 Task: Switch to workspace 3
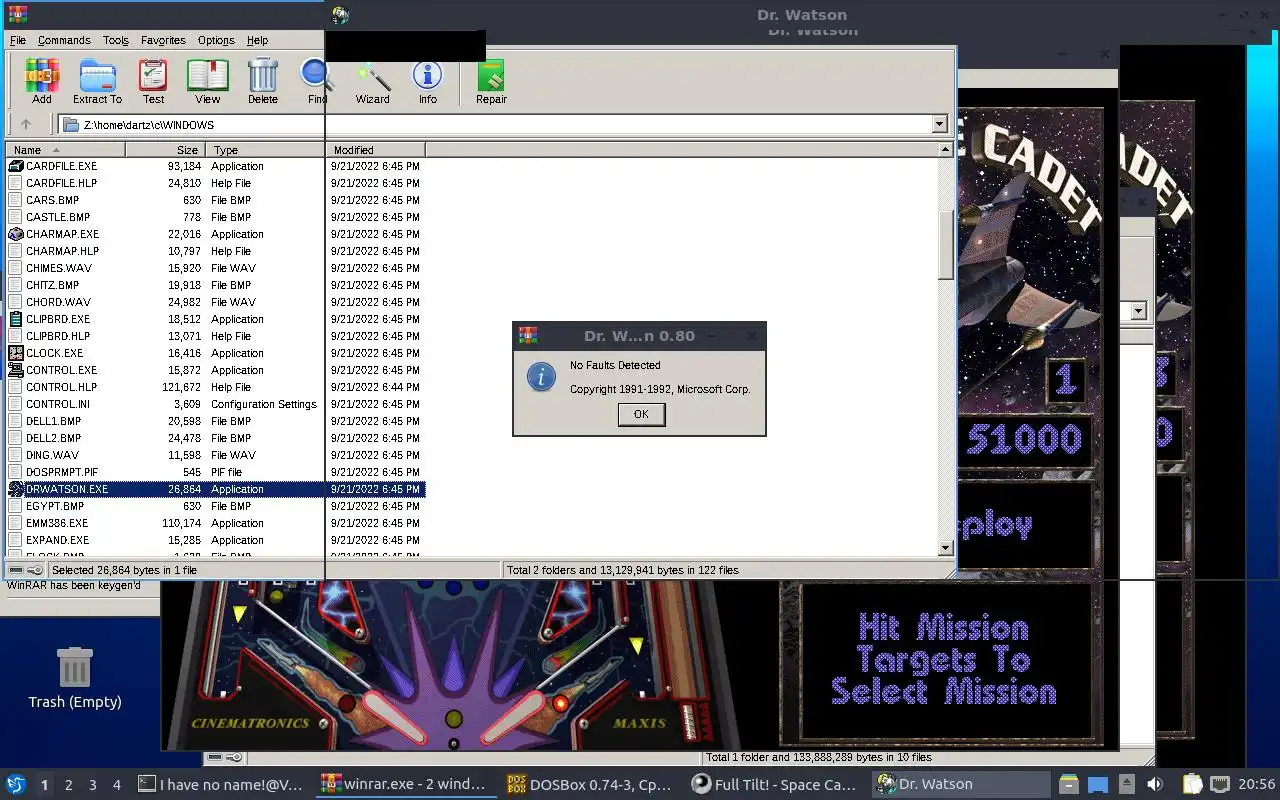click(93, 785)
